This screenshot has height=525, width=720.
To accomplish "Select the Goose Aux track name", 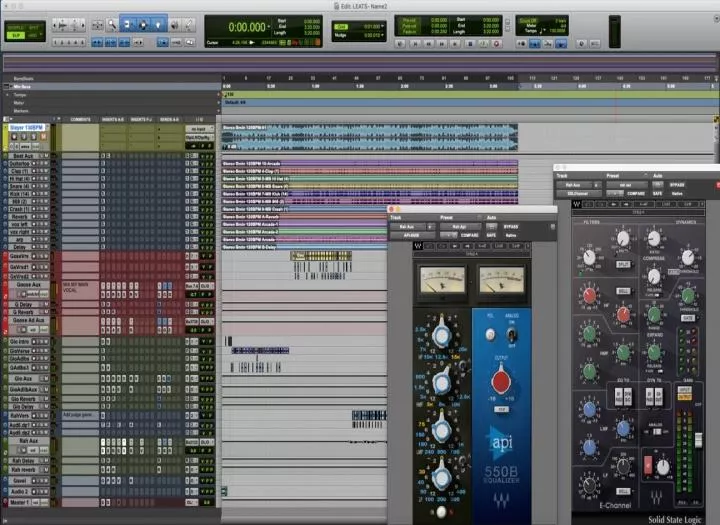I will [28, 285].
